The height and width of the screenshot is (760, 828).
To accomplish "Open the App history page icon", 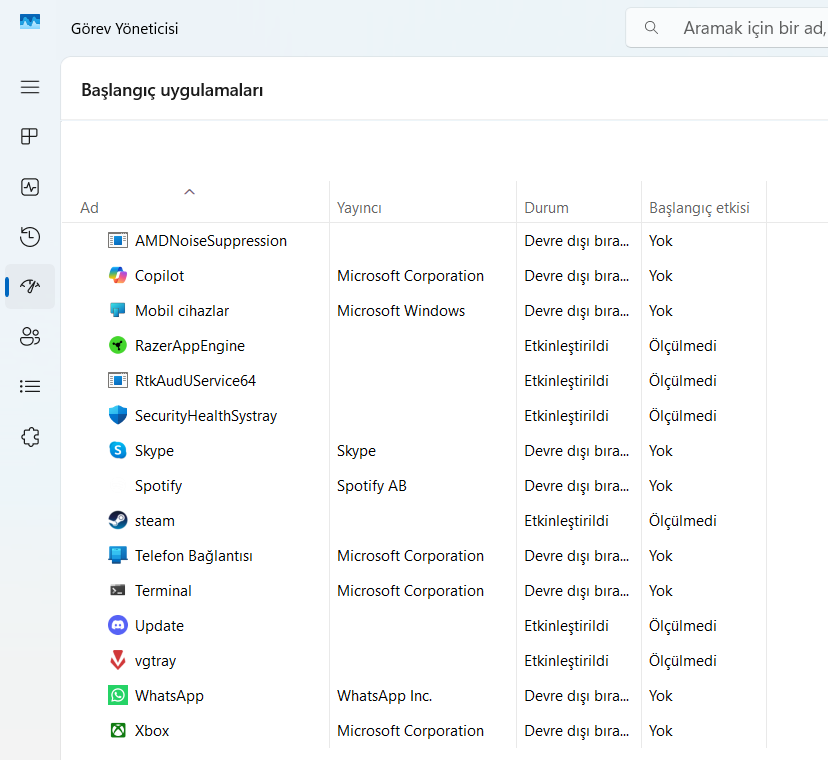I will (x=30, y=237).
